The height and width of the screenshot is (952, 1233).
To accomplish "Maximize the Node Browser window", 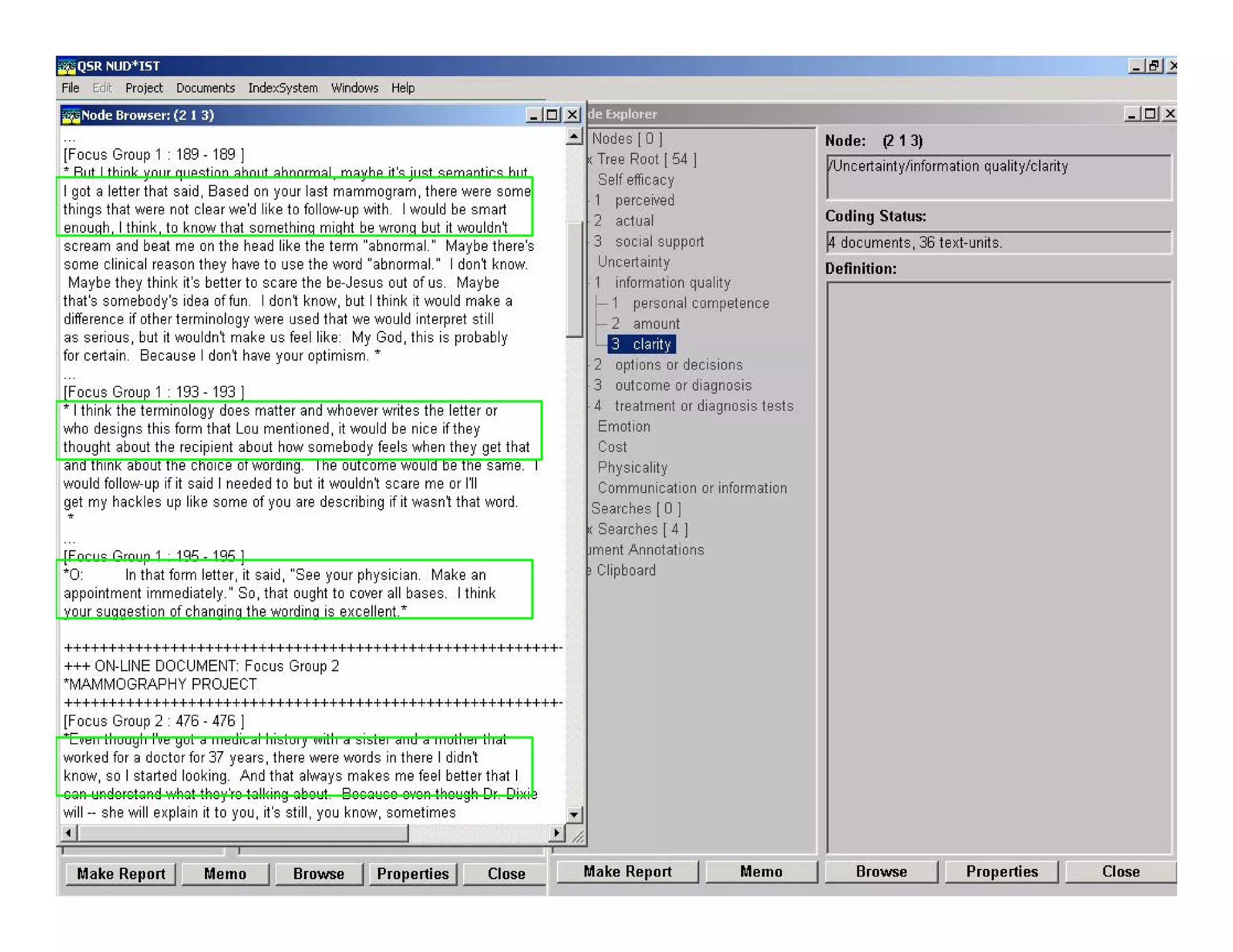I will click(x=552, y=115).
